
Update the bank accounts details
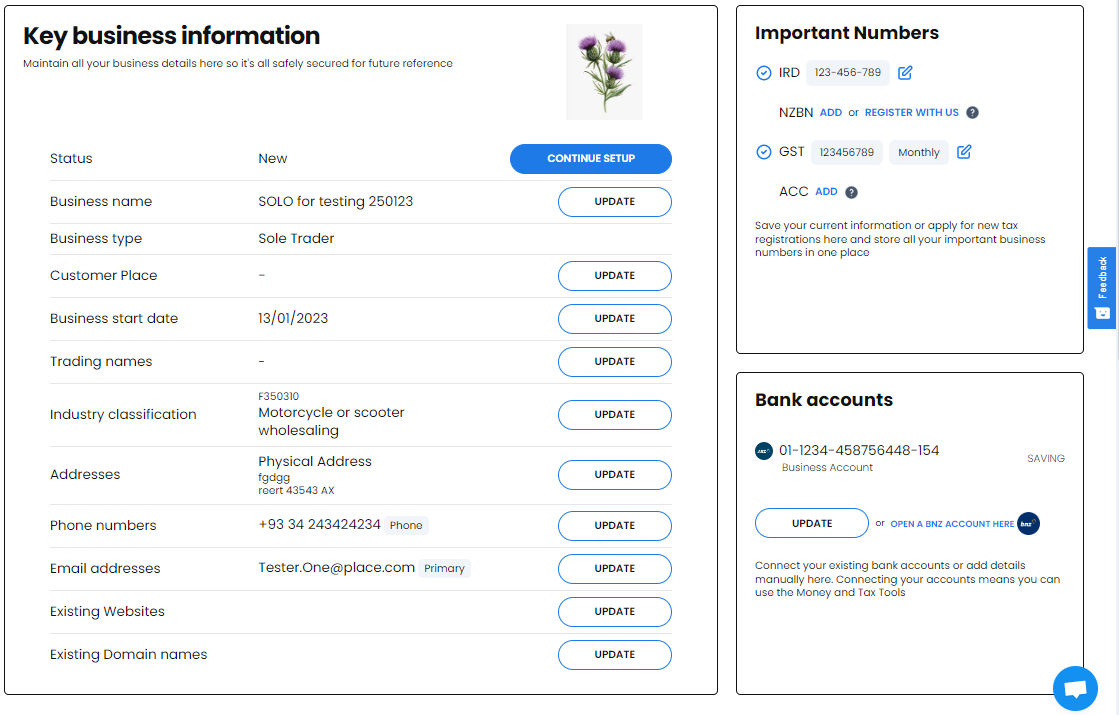tap(812, 523)
